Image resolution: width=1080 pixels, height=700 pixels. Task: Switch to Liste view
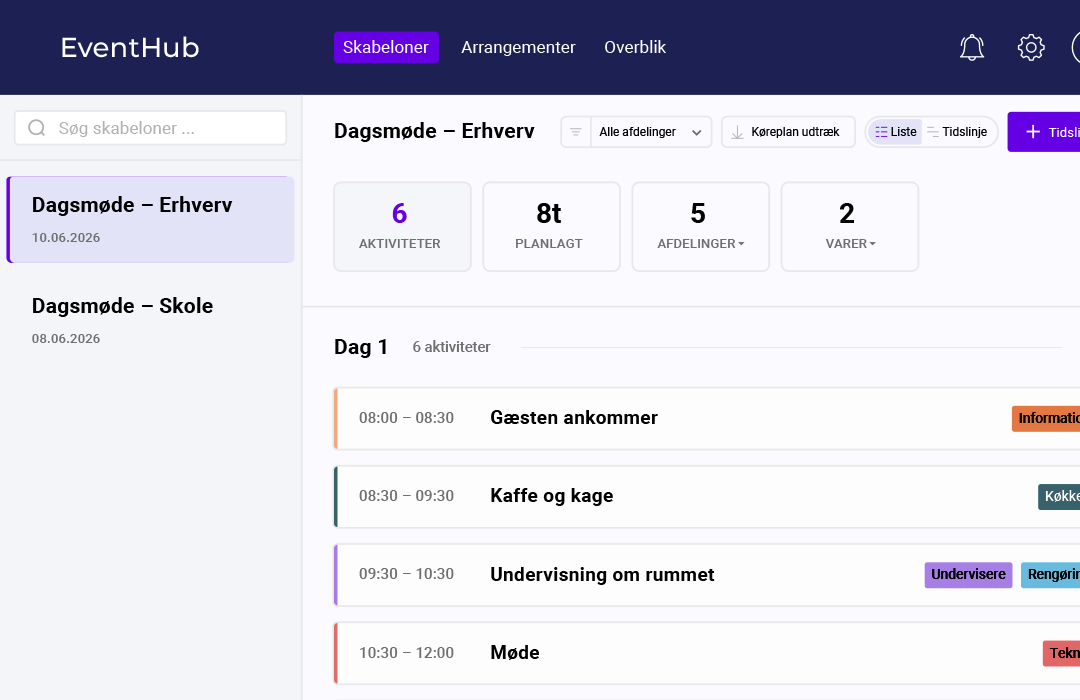tap(895, 132)
